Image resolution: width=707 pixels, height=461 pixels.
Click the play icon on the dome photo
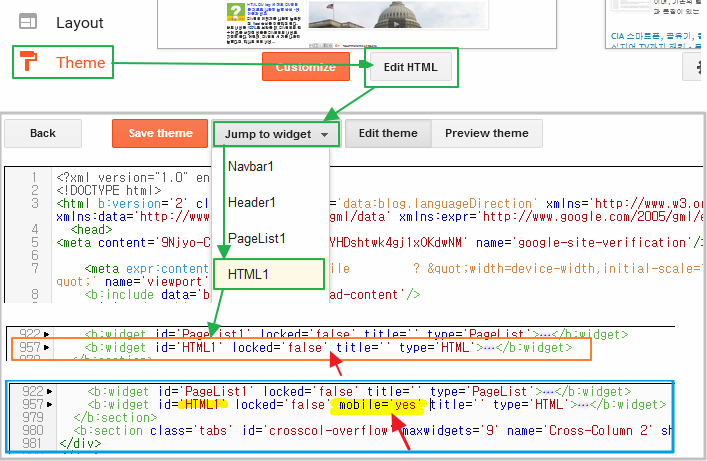coord(396,24)
